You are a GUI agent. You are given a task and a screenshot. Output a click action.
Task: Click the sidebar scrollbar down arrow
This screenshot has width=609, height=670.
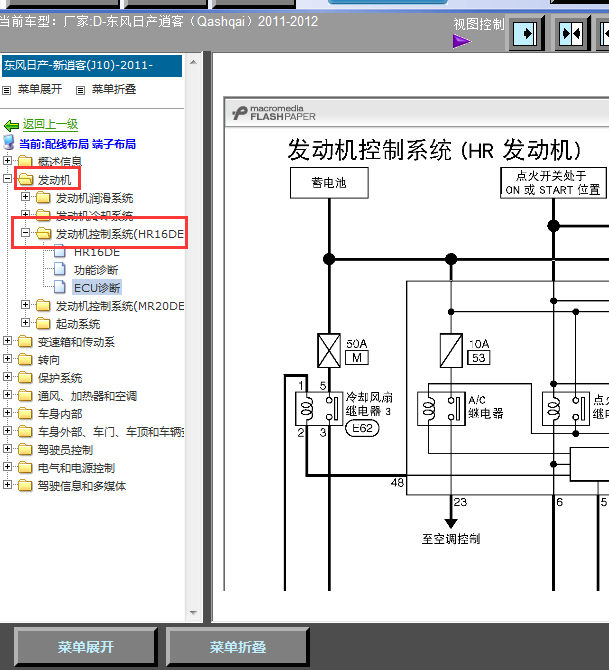pyautogui.click(x=193, y=613)
